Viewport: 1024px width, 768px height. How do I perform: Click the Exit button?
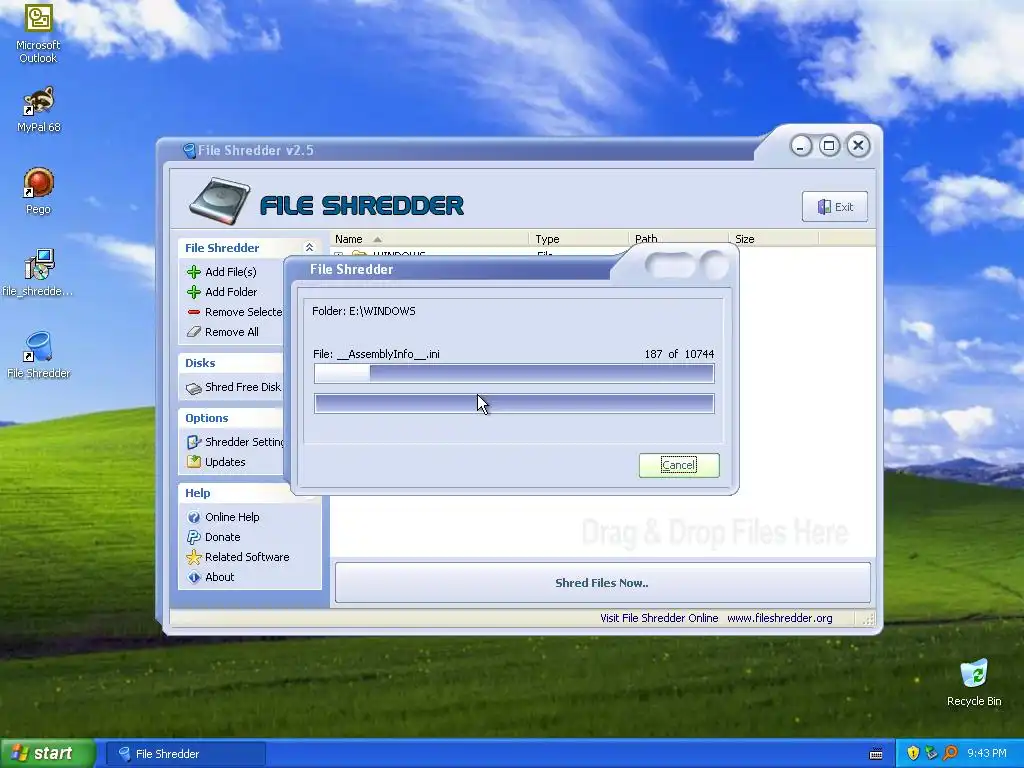click(835, 207)
